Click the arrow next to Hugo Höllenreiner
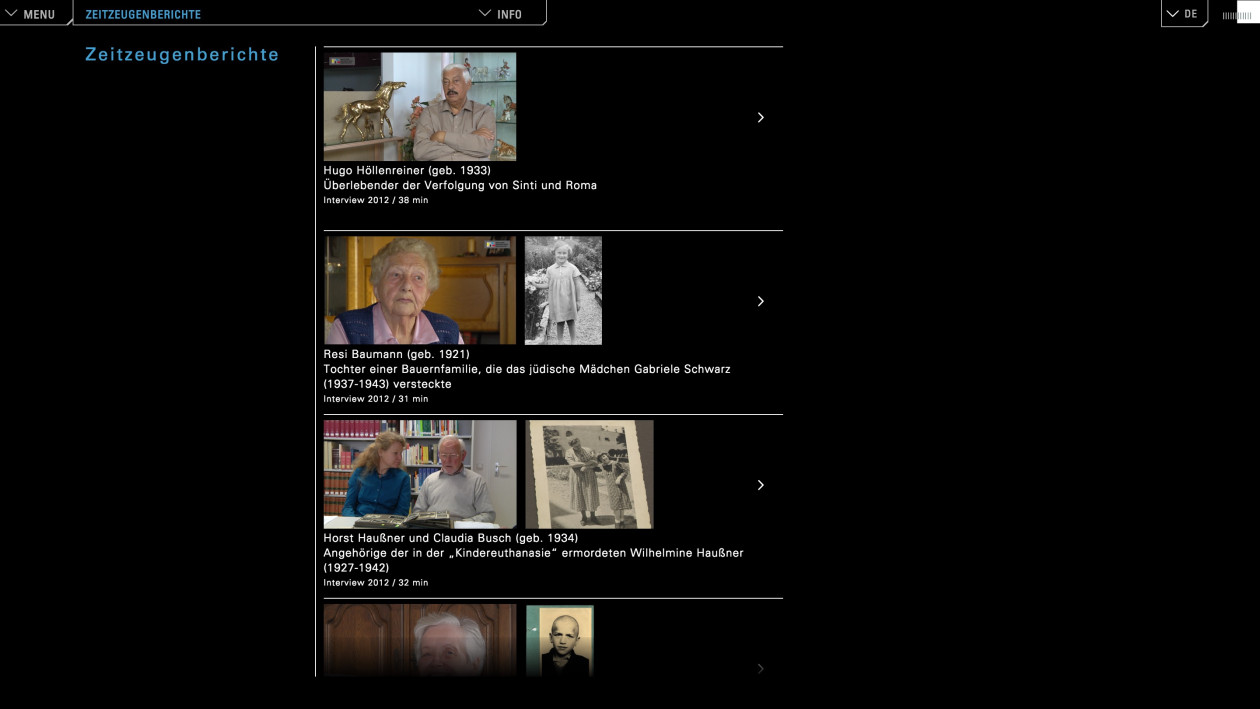Viewport: 1260px width, 709px height. point(760,117)
